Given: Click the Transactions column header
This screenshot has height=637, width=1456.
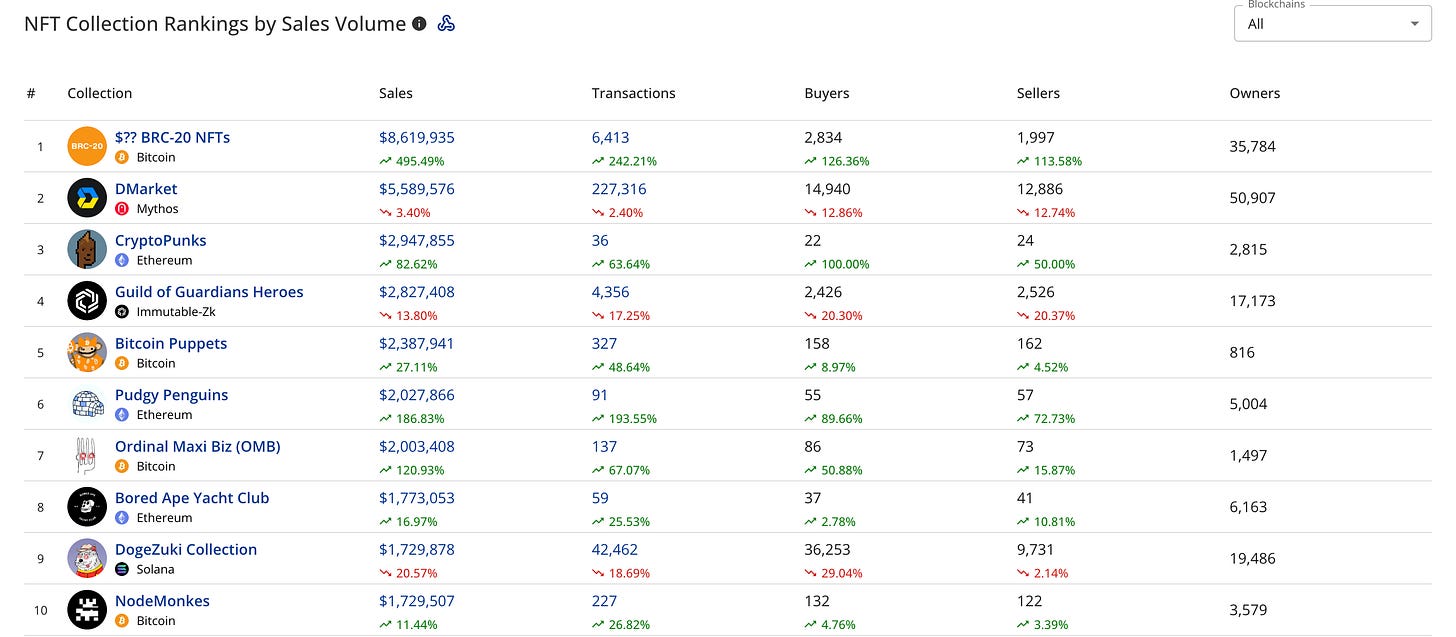Looking at the screenshot, I should pyautogui.click(x=634, y=93).
